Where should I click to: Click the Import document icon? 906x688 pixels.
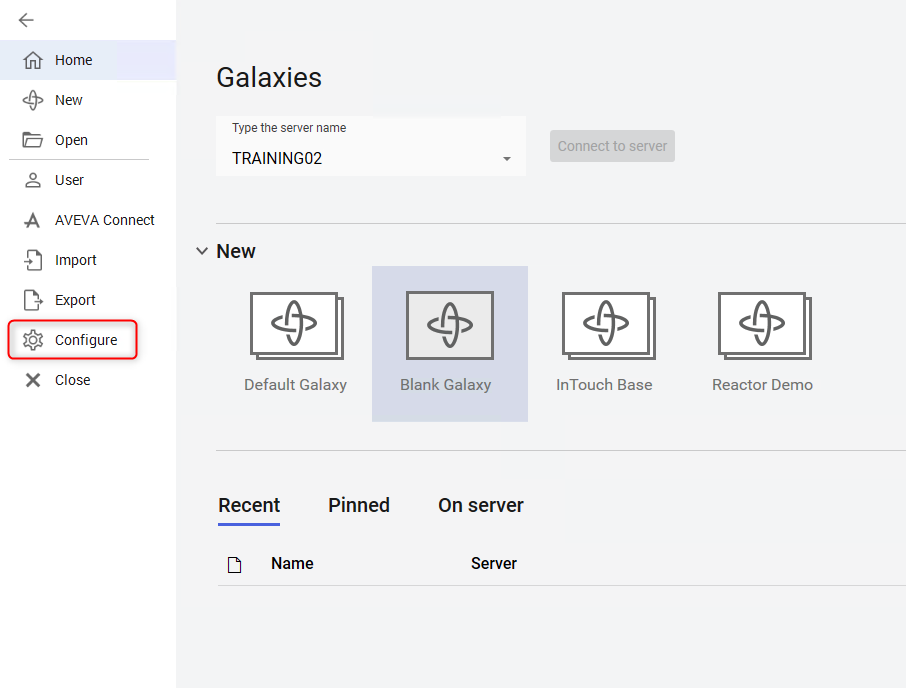click(x=33, y=260)
